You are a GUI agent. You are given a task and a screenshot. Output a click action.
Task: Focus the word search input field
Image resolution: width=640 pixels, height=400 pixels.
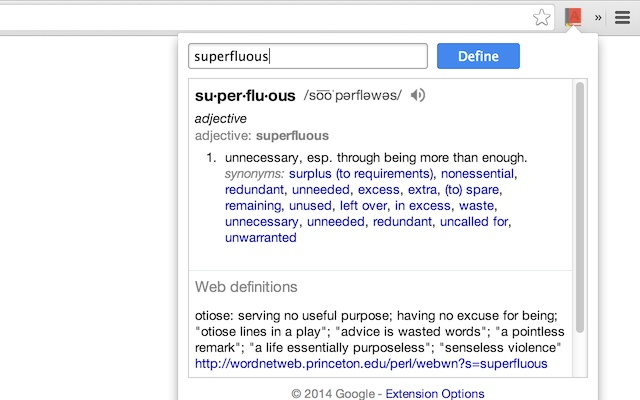(308, 56)
